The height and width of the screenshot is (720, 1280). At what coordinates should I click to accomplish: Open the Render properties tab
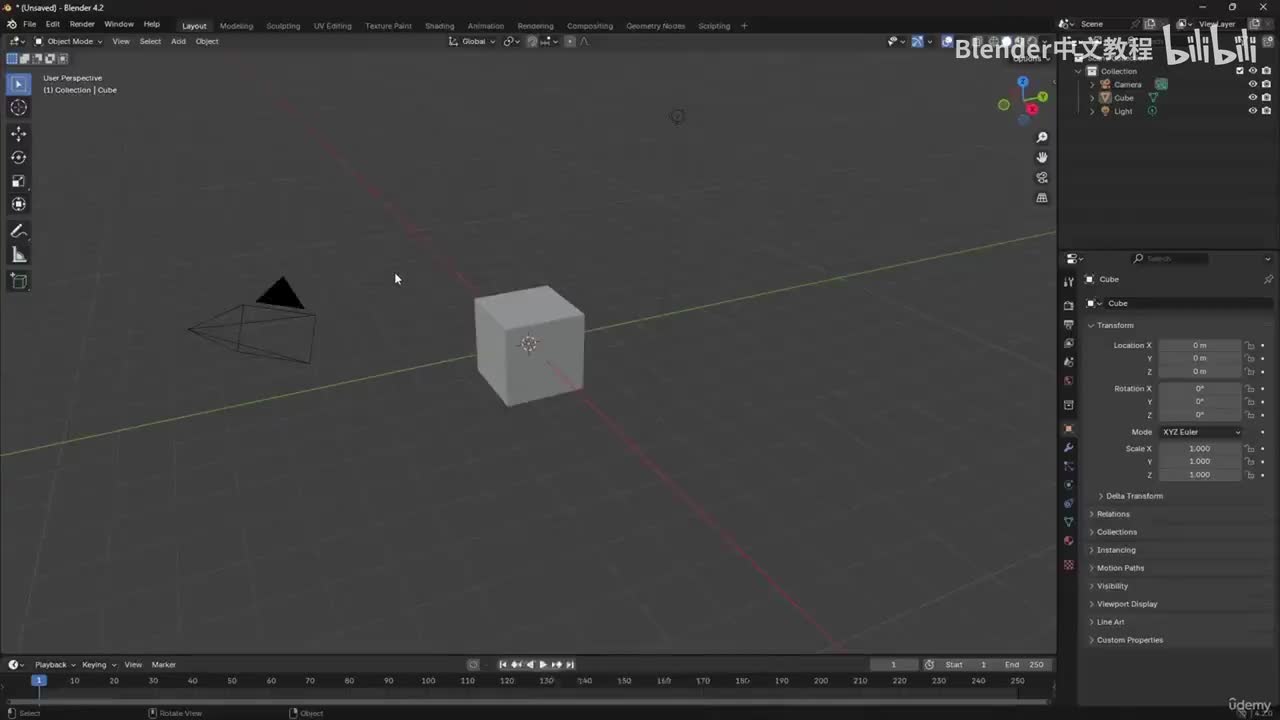click(x=1068, y=306)
